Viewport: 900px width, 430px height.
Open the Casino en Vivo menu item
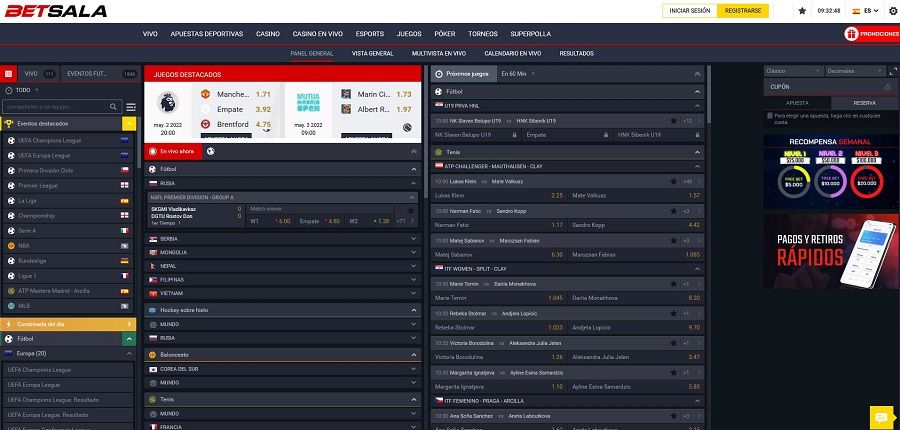pos(317,34)
